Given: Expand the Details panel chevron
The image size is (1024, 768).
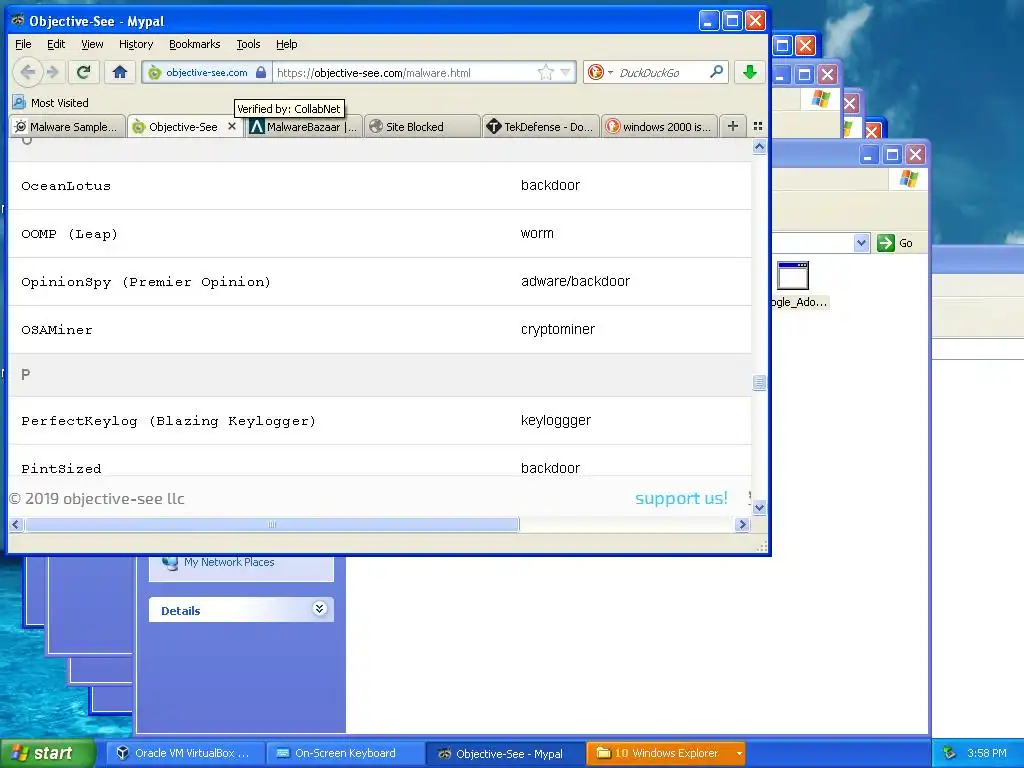Looking at the screenshot, I should [x=319, y=609].
